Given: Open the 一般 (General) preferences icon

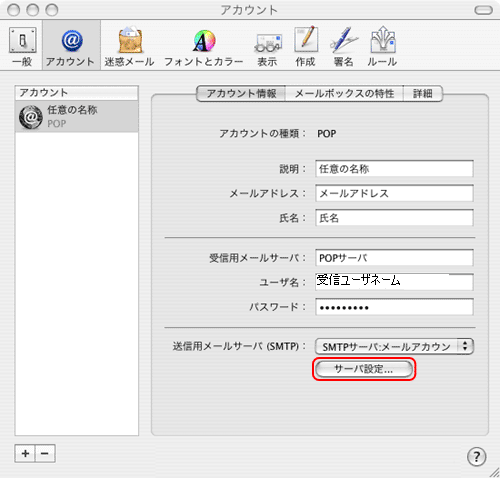Looking at the screenshot, I should click(22, 46).
